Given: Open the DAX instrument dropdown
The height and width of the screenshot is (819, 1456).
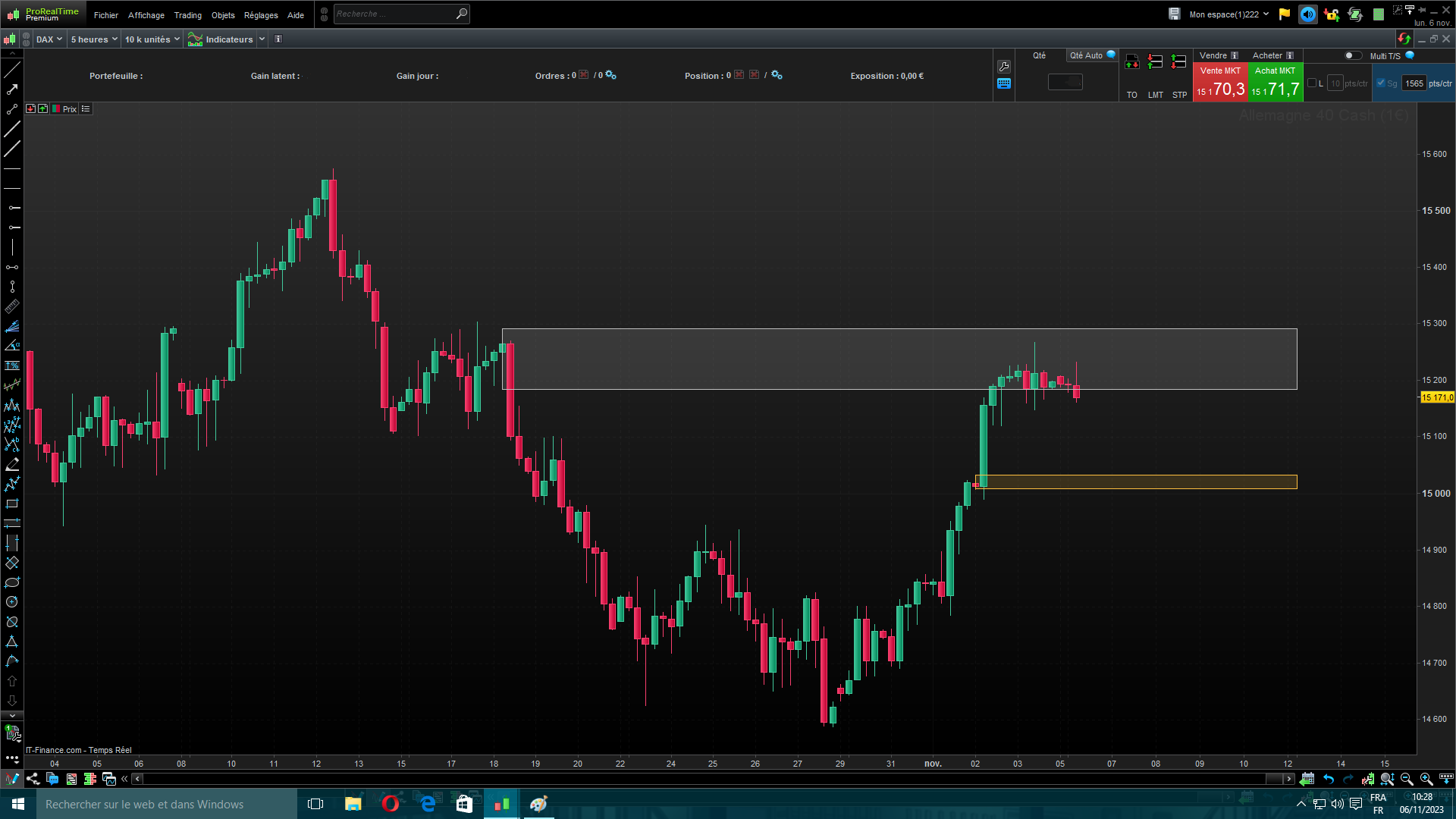Looking at the screenshot, I should (x=49, y=39).
